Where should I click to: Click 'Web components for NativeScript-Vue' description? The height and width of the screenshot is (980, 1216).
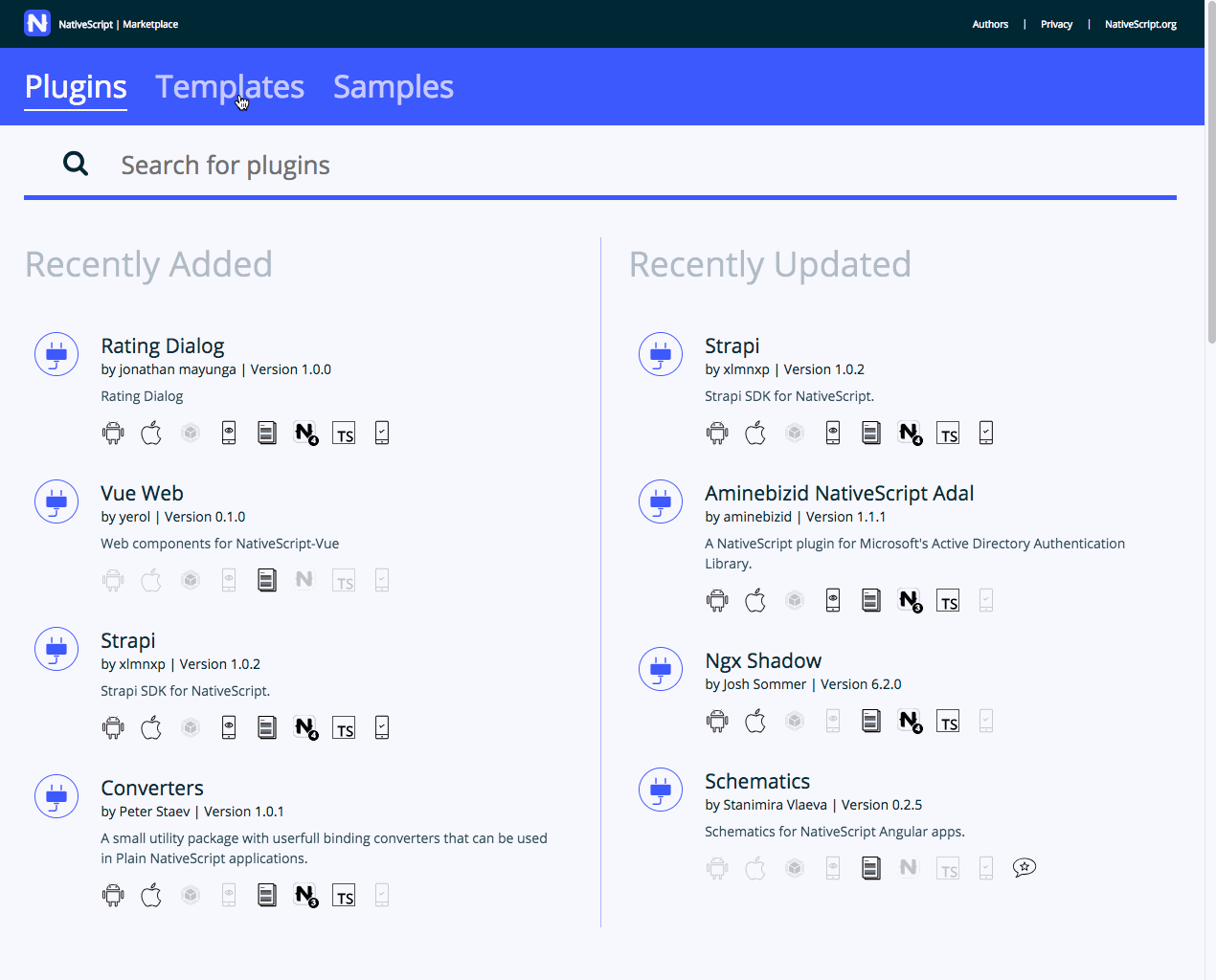tap(220, 544)
